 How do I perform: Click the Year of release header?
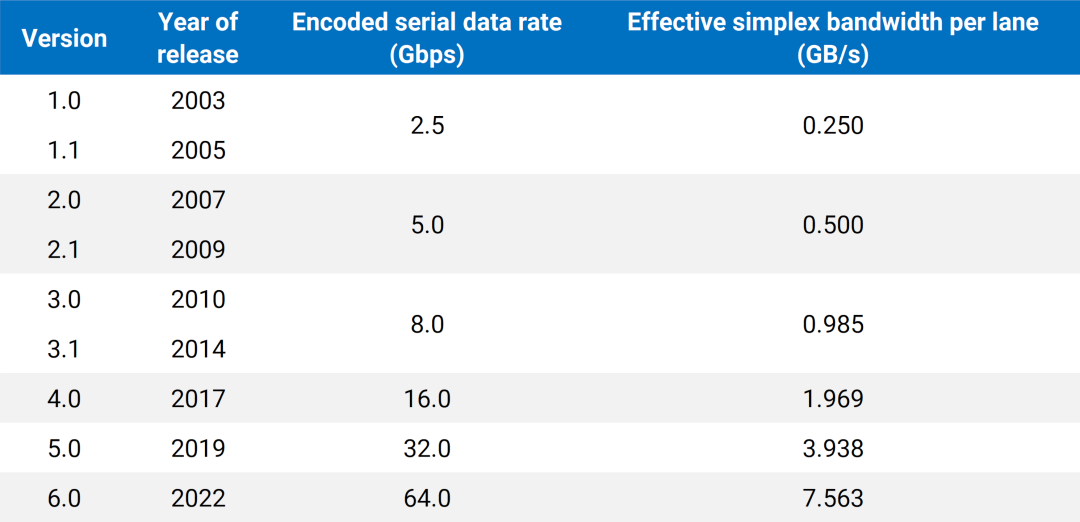point(198,37)
